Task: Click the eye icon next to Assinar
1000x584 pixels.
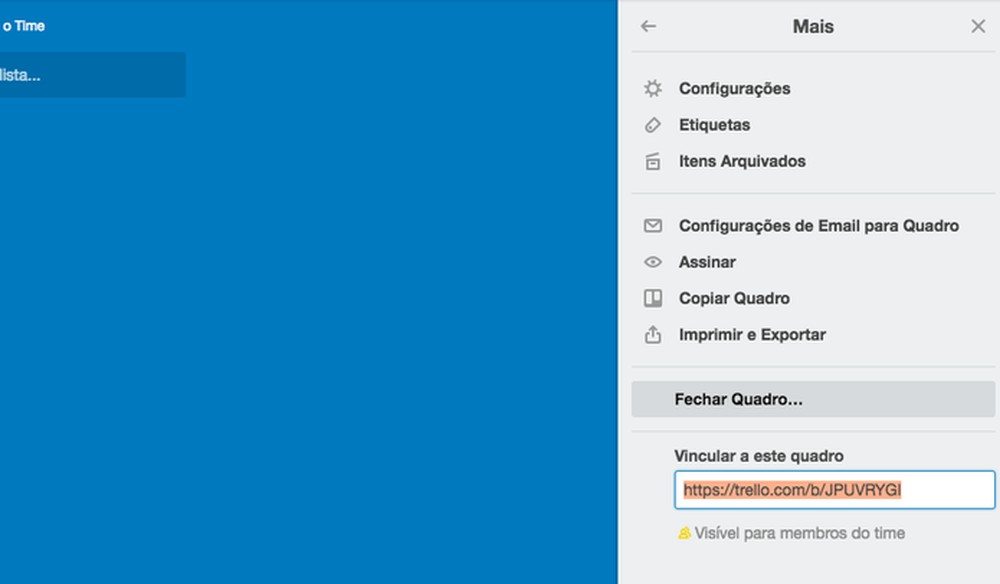Action: coord(652,262)
